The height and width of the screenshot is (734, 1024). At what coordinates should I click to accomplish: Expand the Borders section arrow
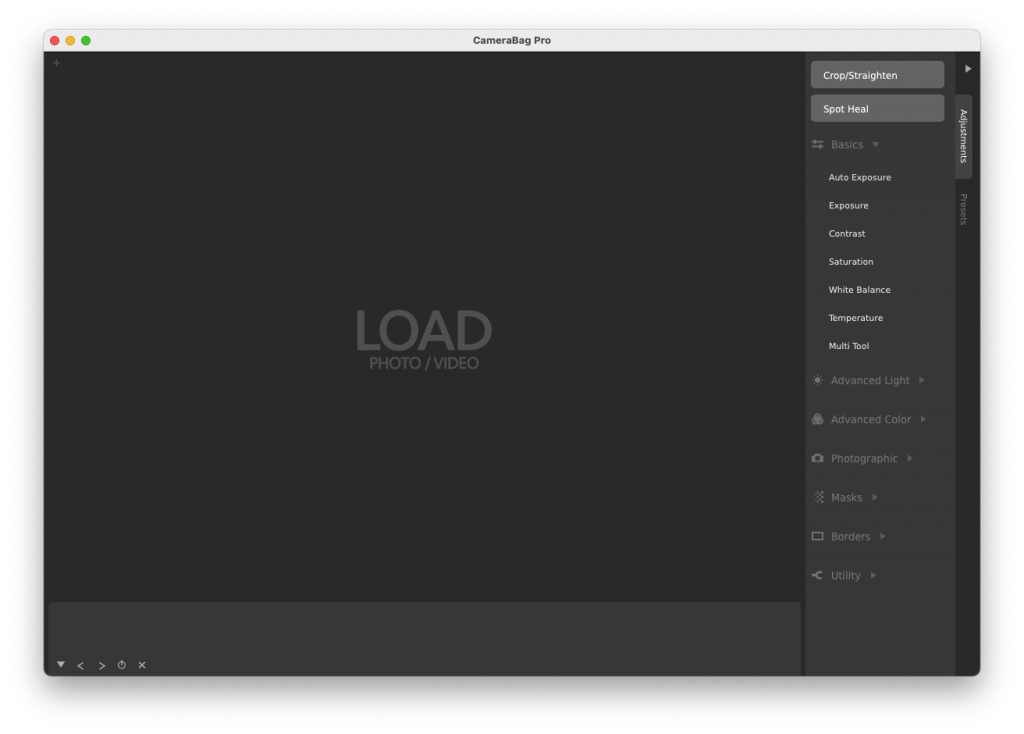coord(882,536)
